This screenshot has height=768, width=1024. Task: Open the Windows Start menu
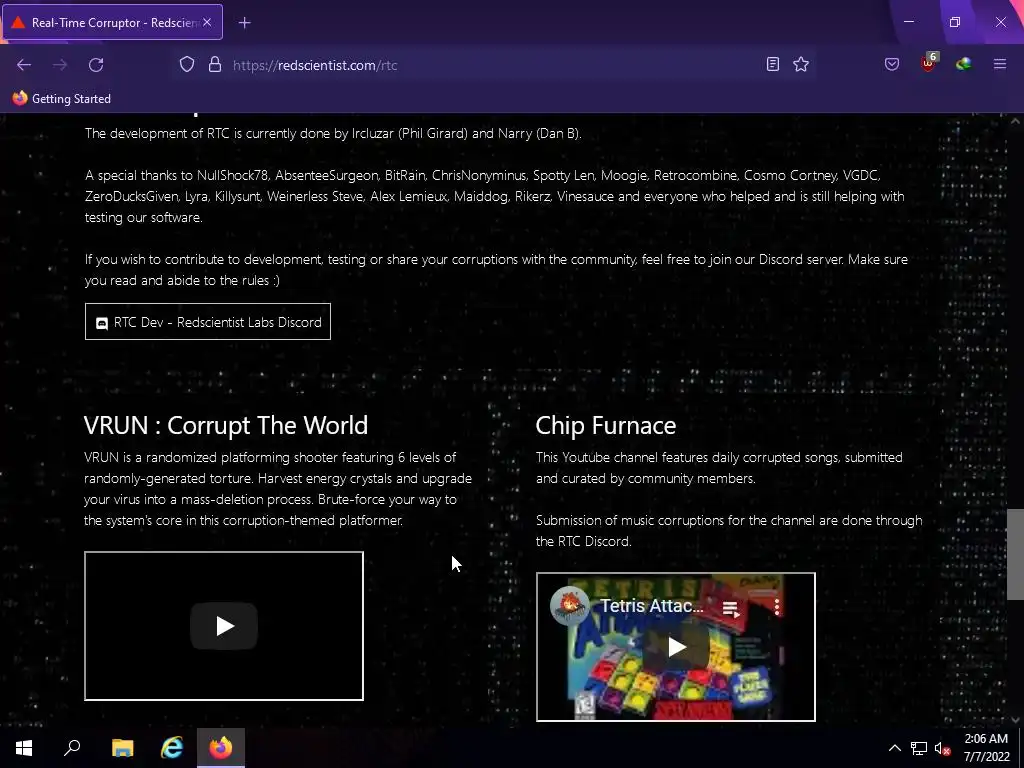tap(24, 748)
